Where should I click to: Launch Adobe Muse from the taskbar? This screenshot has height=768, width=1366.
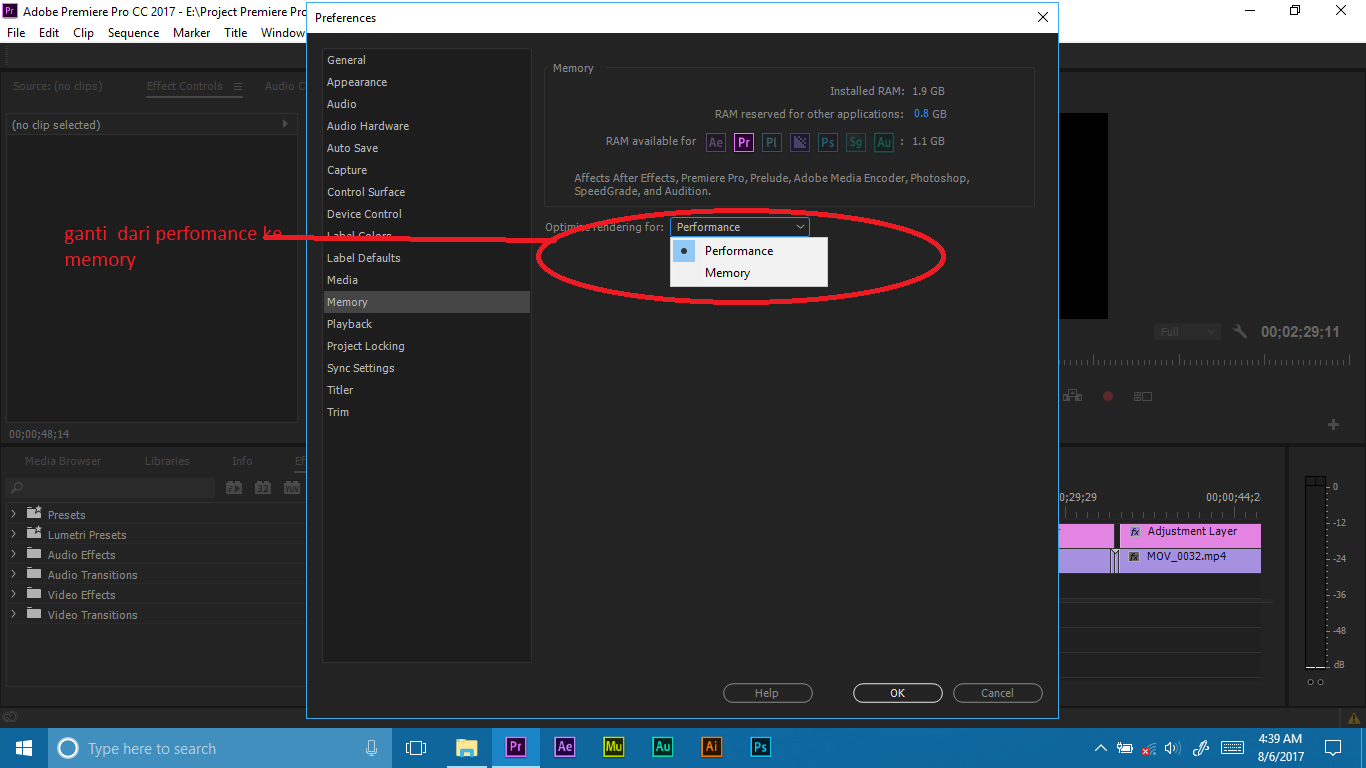pos(614,748)
